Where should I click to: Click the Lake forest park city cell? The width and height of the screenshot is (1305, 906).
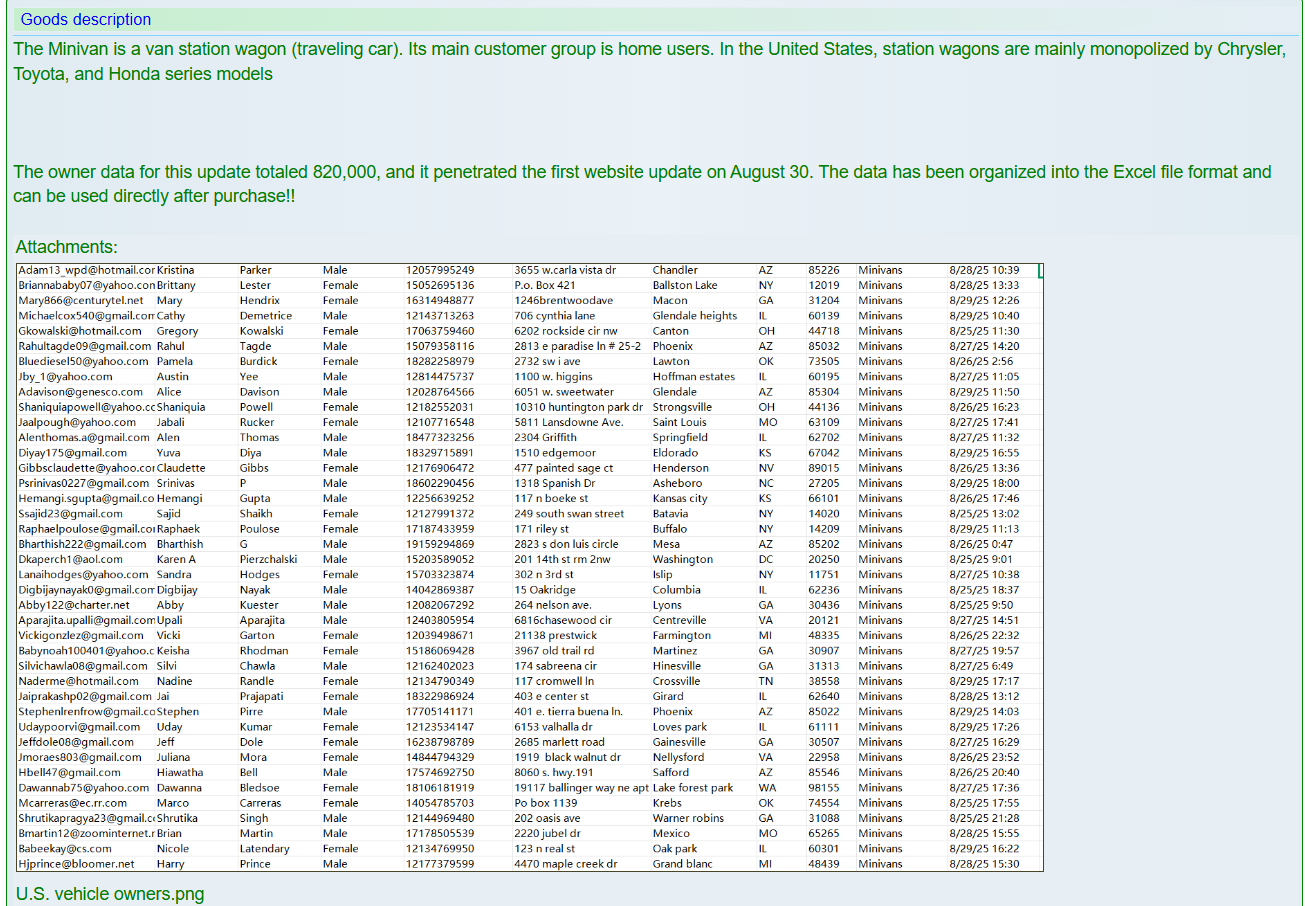tap(692, 788)
